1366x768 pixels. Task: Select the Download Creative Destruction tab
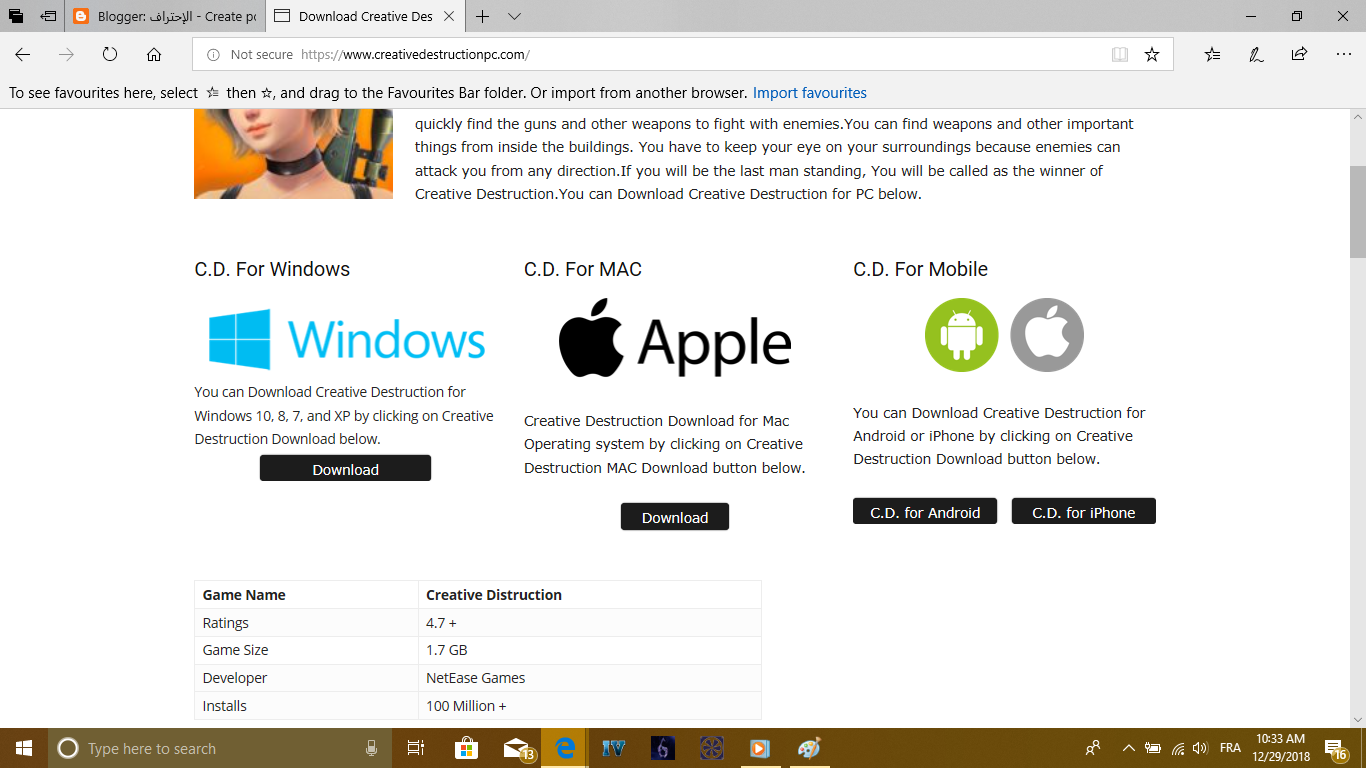coord(364,16)
